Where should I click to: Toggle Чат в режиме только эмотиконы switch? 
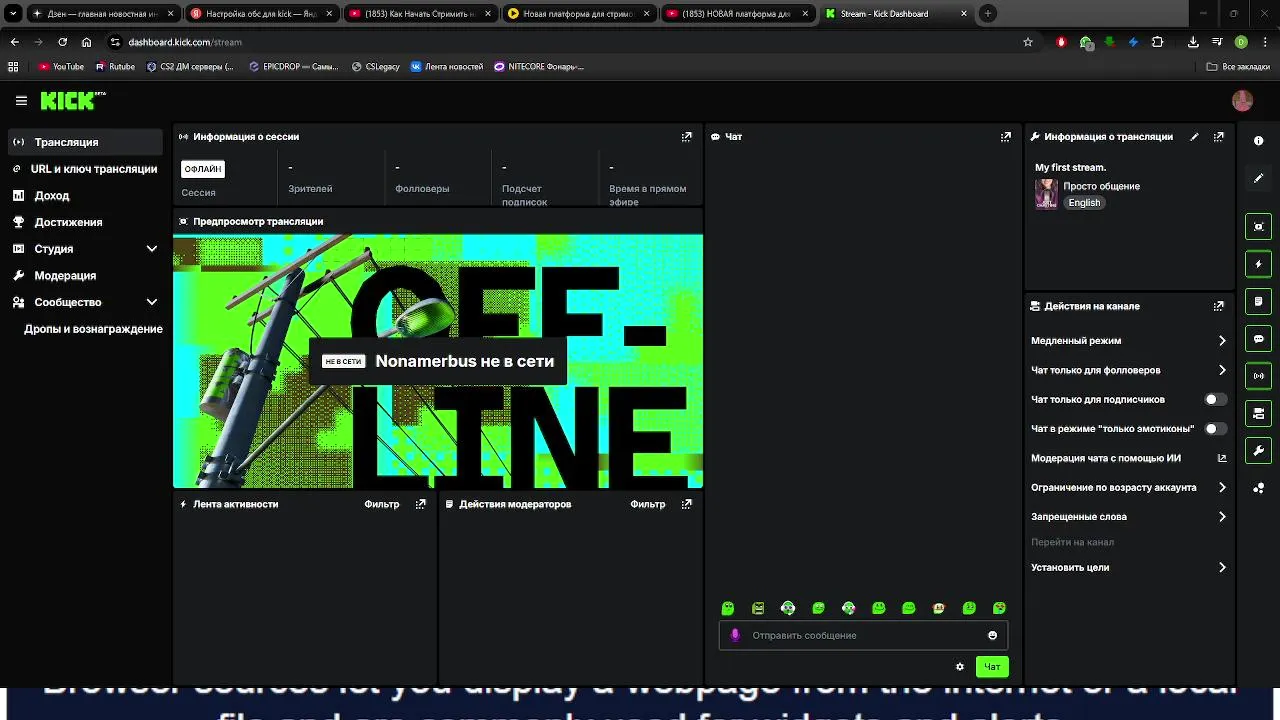1215,429
